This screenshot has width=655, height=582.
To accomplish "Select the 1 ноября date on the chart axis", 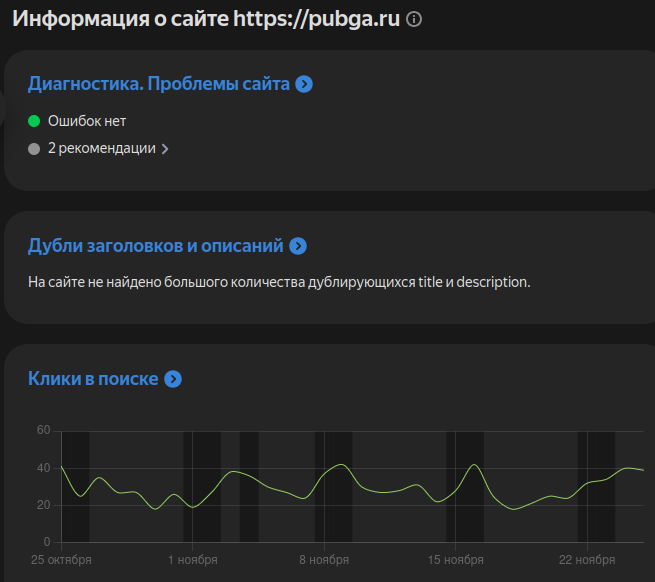I will (x=193, y=559).
